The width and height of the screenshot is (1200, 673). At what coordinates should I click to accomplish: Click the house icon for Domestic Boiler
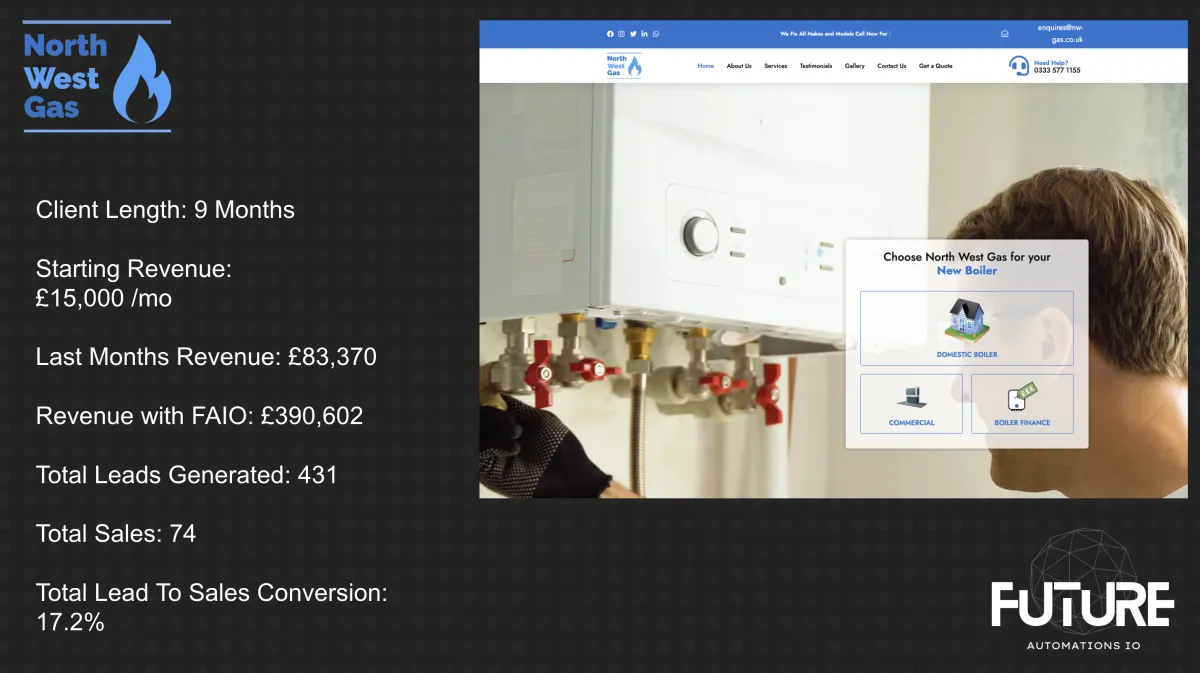pos(967,320)
